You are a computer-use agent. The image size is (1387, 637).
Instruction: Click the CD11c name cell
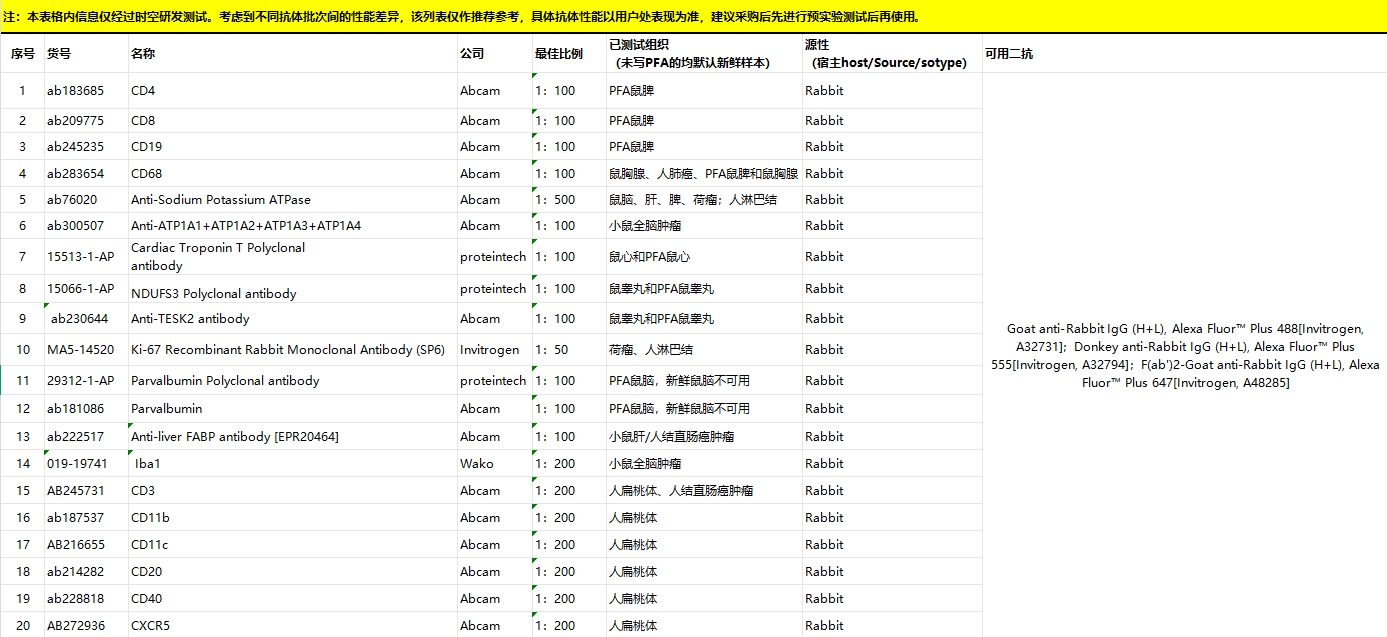293,544
